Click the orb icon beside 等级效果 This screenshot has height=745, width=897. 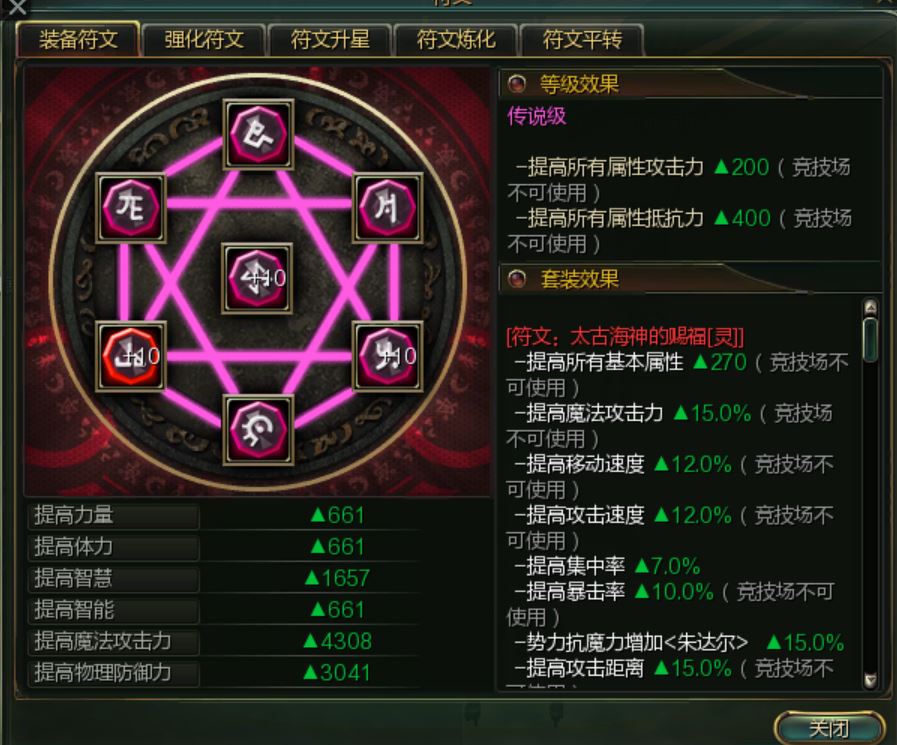coord(517,84)
